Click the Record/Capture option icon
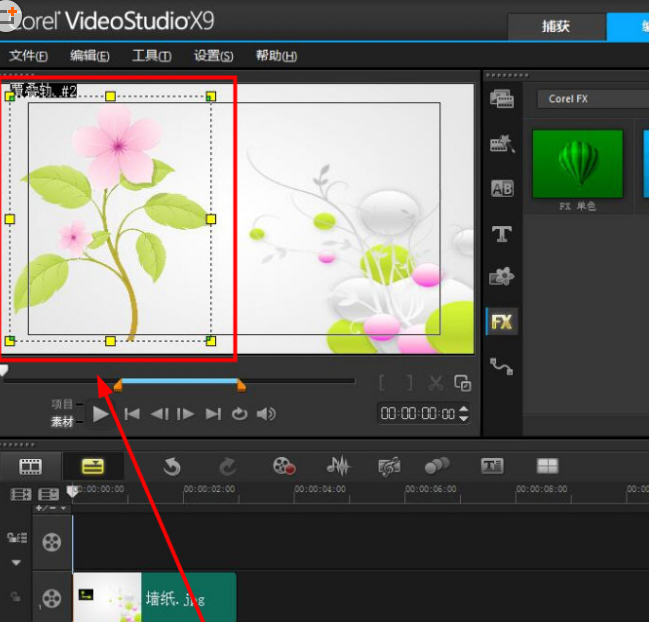This screenshot has width=649, height=622. click(284, 466)
